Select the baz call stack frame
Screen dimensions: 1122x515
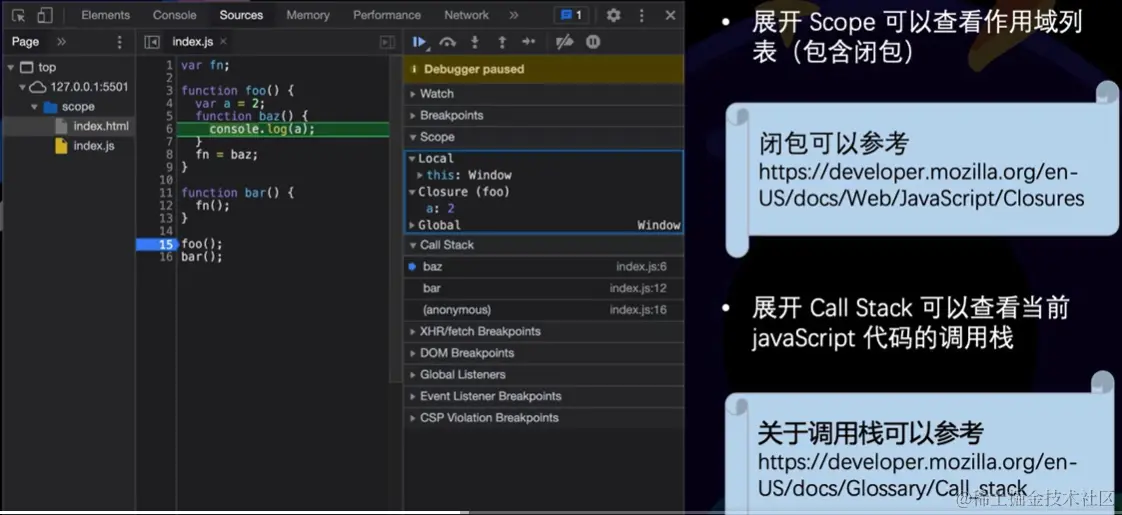click(x=544, y=267)
